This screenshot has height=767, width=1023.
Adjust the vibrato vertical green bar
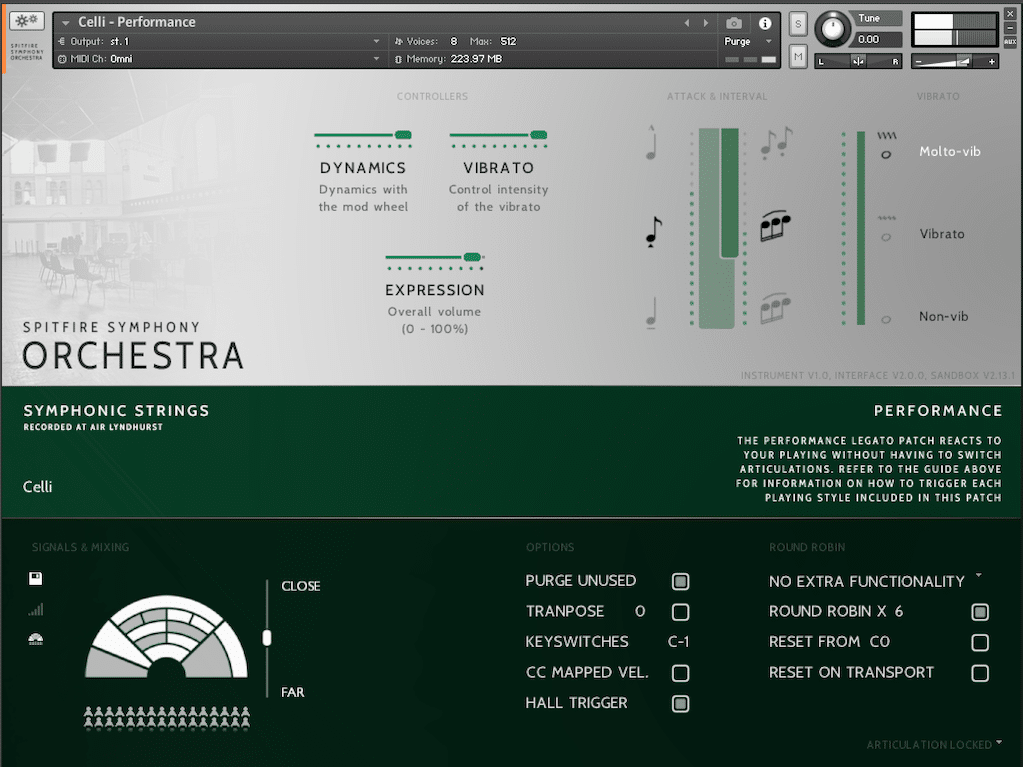coord(861,228)
